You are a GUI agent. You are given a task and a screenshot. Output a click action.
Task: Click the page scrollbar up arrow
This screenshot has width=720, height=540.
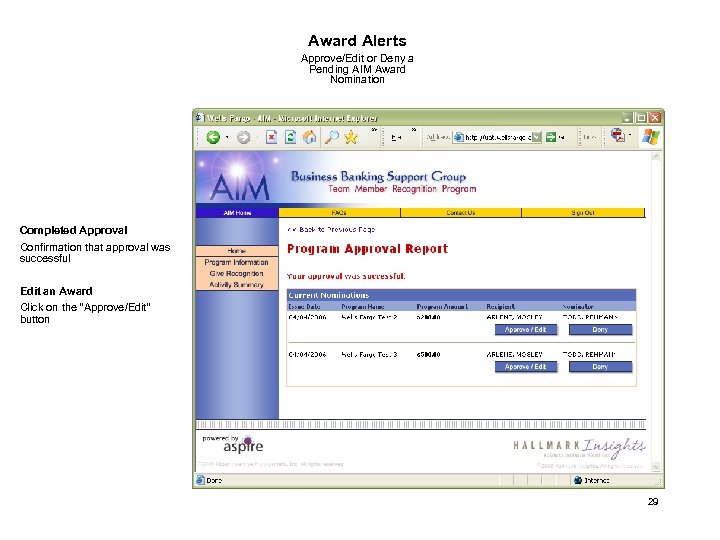[x=656, y=157]
